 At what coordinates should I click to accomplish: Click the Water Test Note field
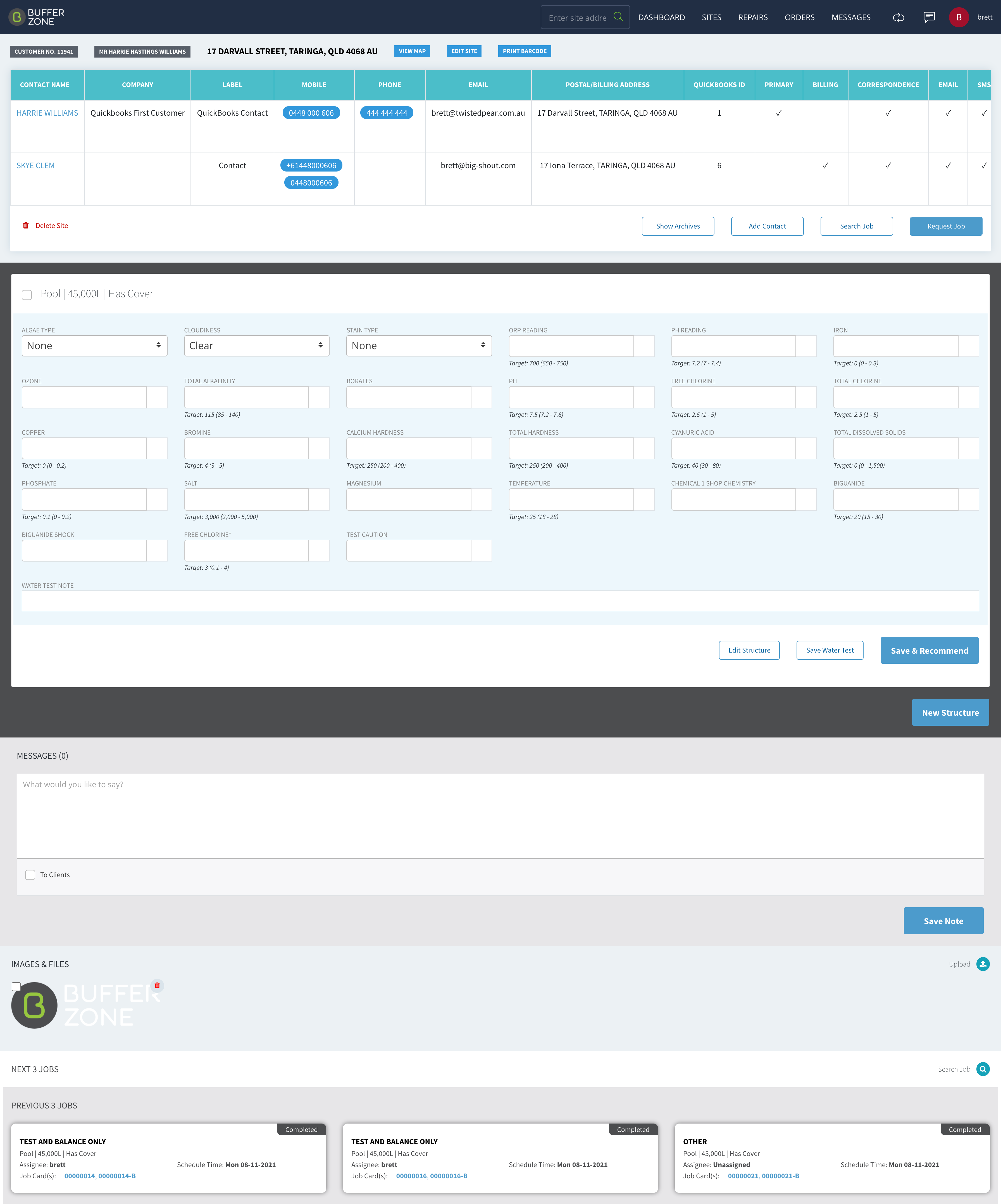coord(500,601)
